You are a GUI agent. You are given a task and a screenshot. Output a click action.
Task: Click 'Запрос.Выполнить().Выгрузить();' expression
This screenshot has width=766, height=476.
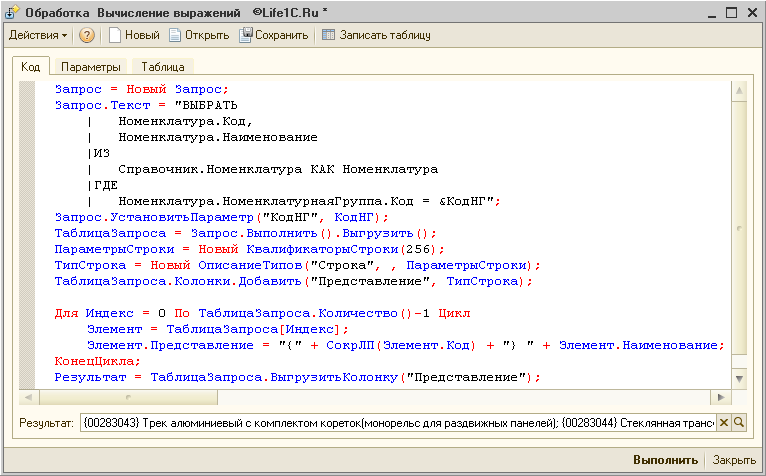[313, 234]
